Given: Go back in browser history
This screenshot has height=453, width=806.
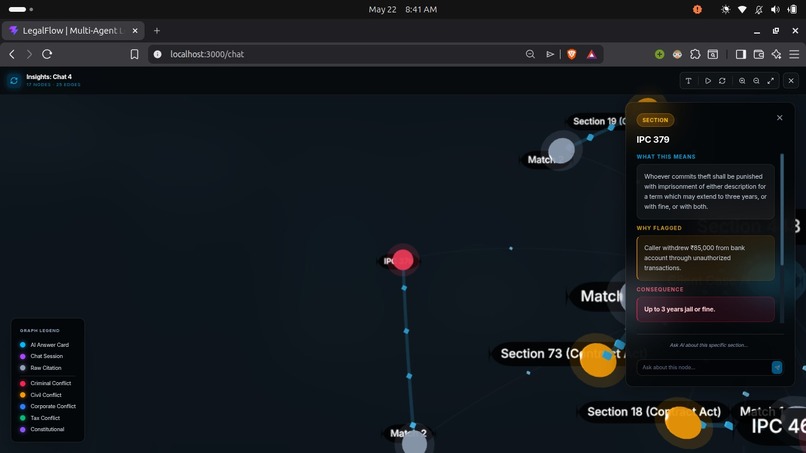Looking at the screenshot, I should (12, 54).
